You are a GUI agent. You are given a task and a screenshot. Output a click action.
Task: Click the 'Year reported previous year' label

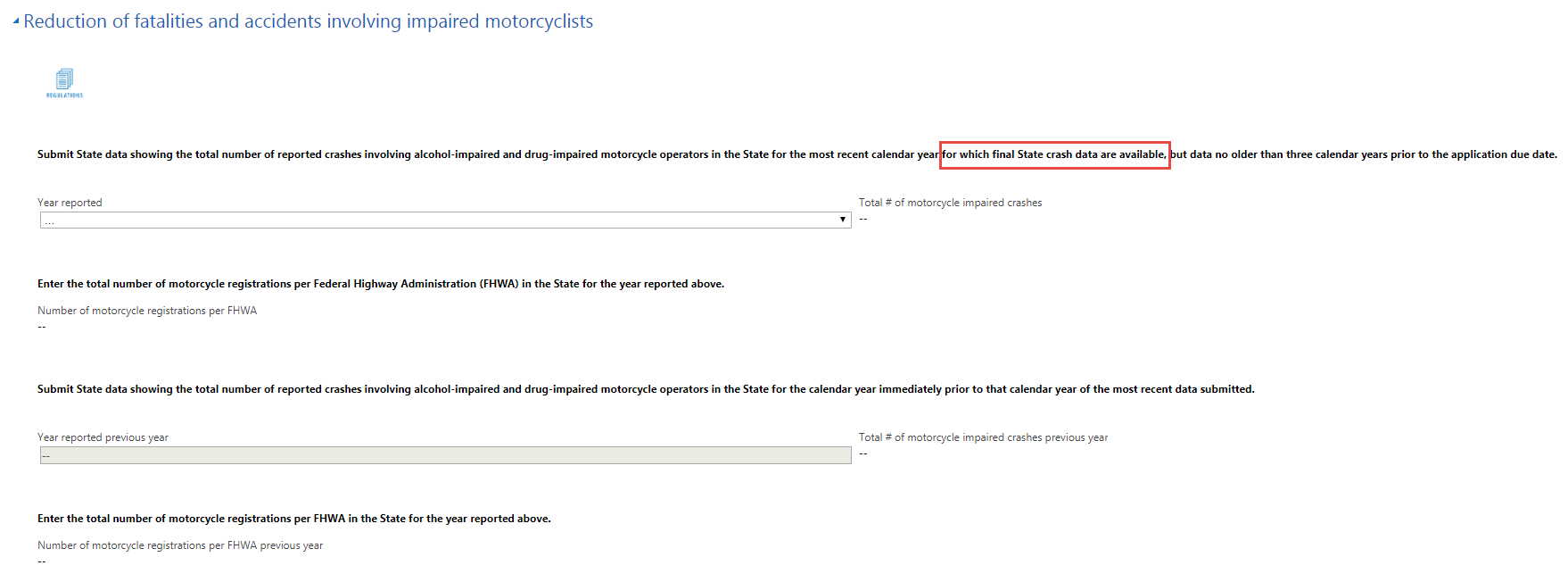click(x=103, y=437)
